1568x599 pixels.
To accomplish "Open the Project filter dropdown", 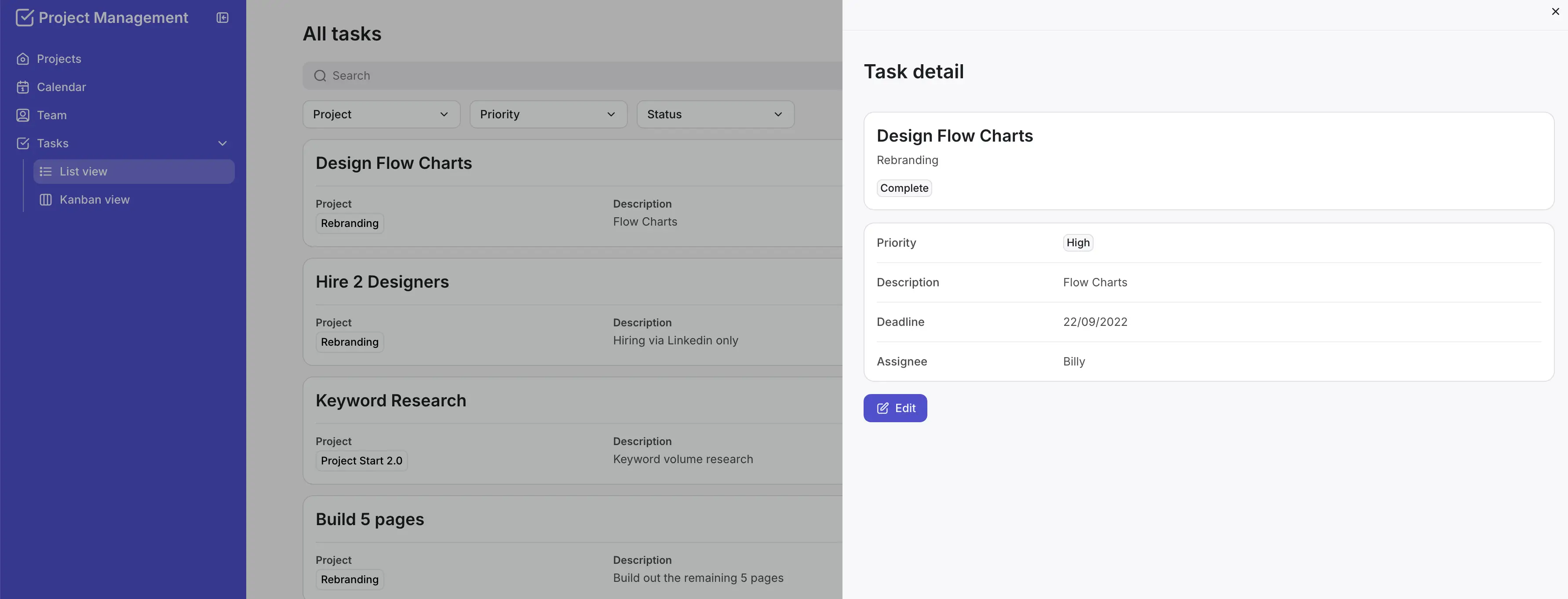I will tap(380, 114).
